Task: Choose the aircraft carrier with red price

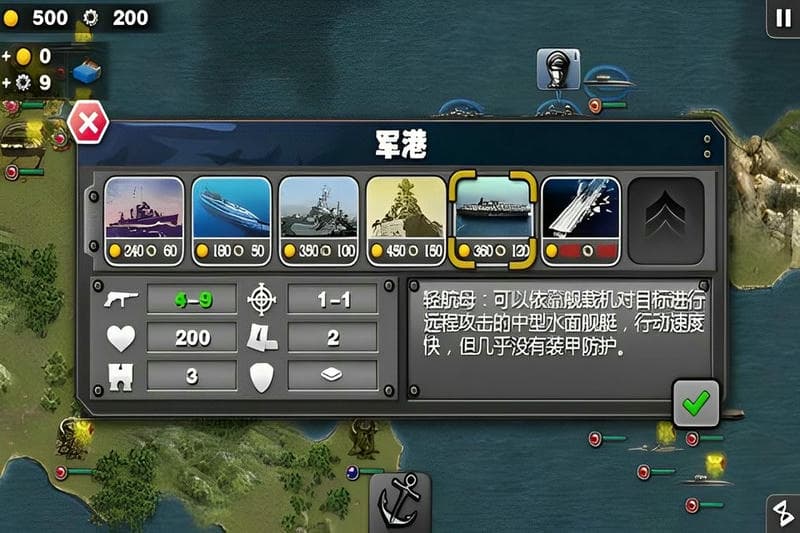Action: (581, 221)
